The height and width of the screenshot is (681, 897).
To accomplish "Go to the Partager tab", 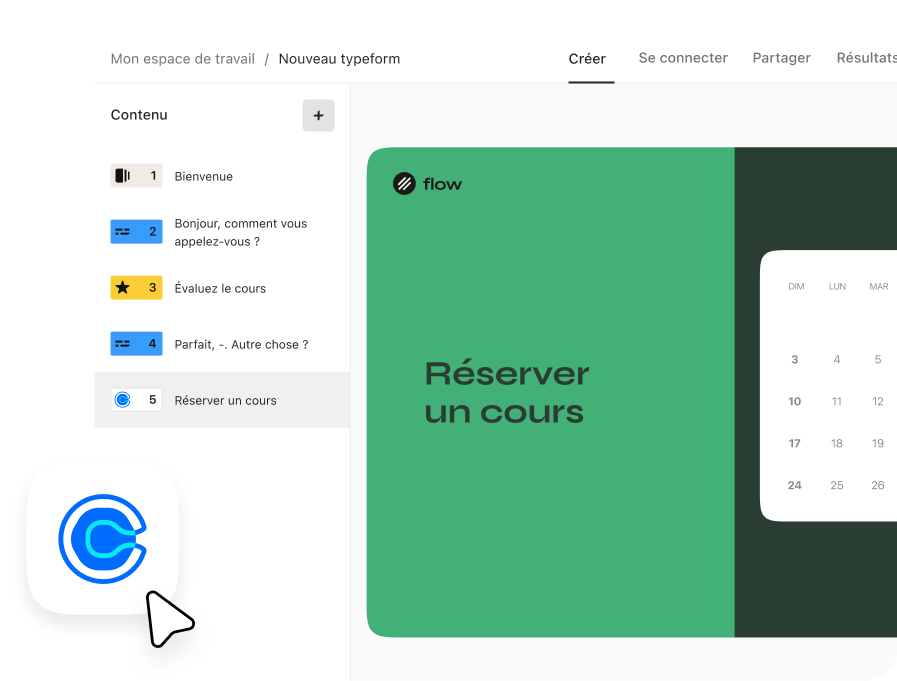I will 781,58.
